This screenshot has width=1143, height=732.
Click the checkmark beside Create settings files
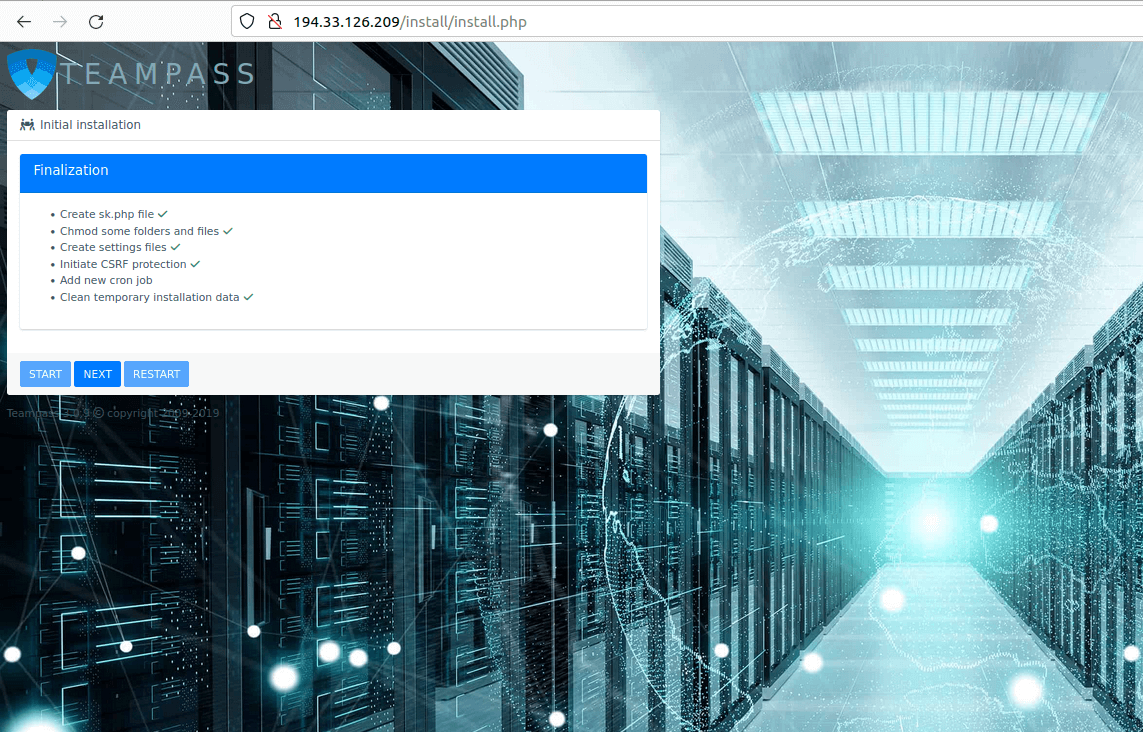(175, 247)
